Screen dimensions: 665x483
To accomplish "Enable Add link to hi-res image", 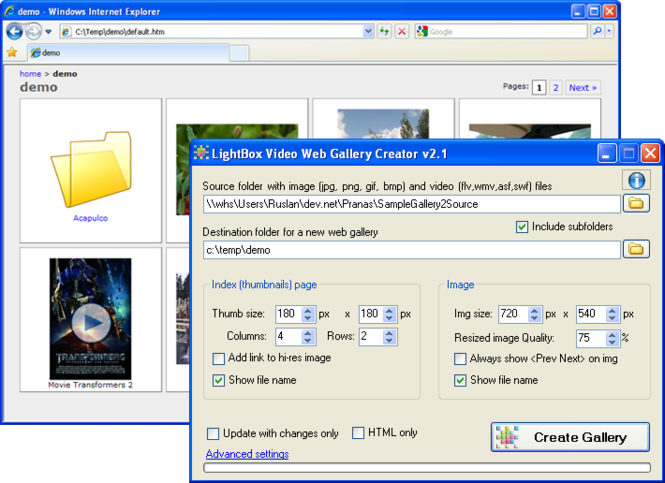I will coord(218,359).
